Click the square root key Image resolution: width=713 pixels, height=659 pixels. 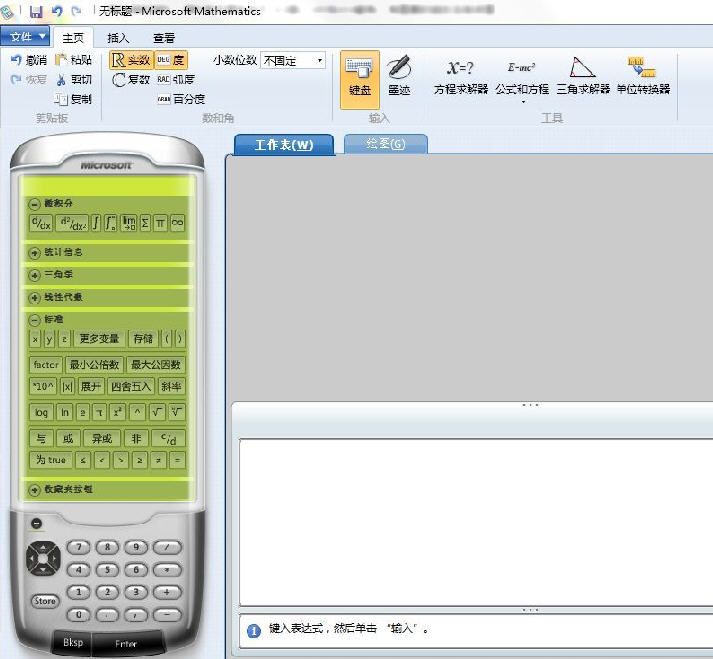(157, 413)
